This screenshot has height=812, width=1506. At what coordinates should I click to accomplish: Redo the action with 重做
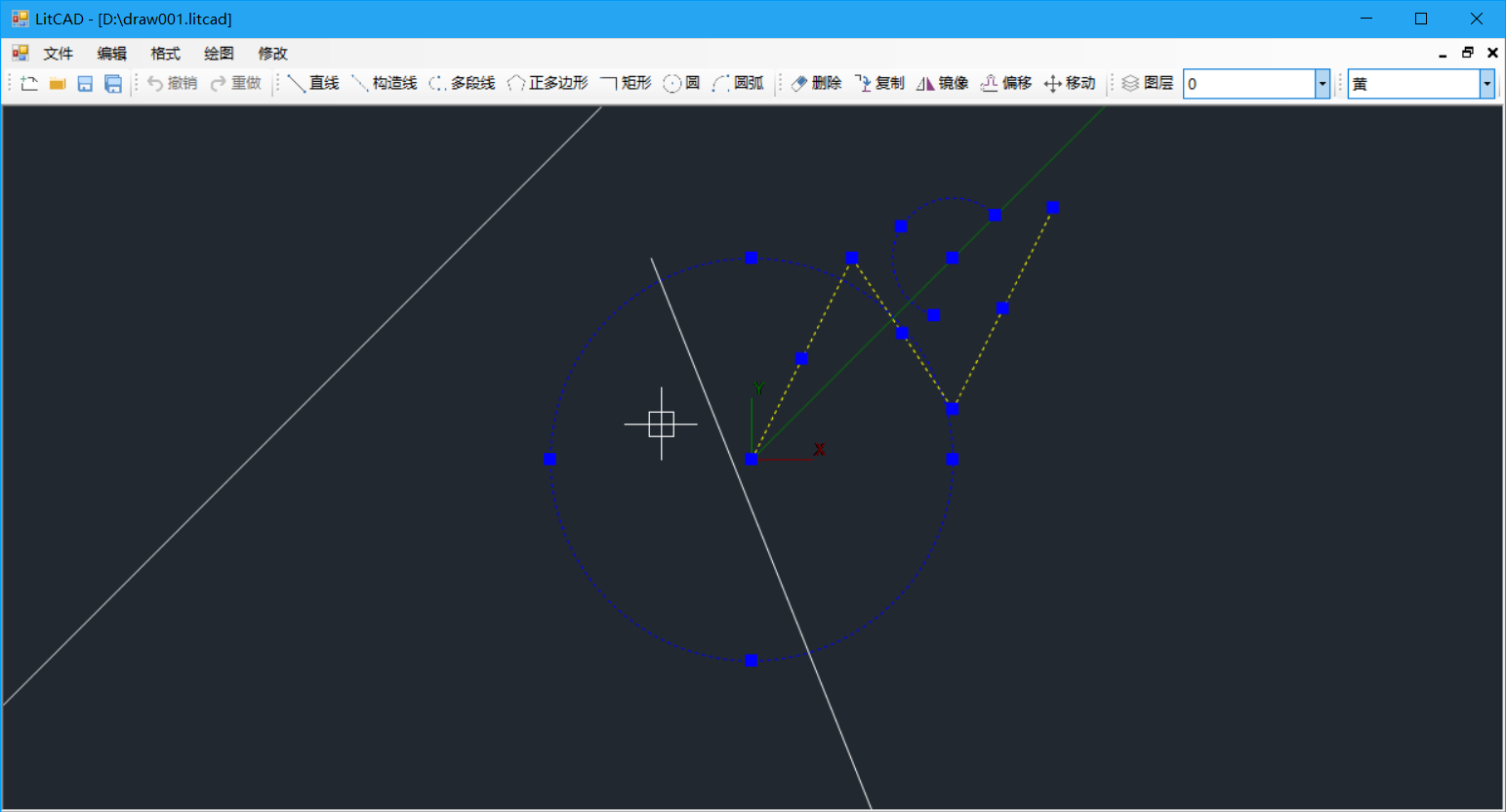pyautogui.click(x=236, y=84)
